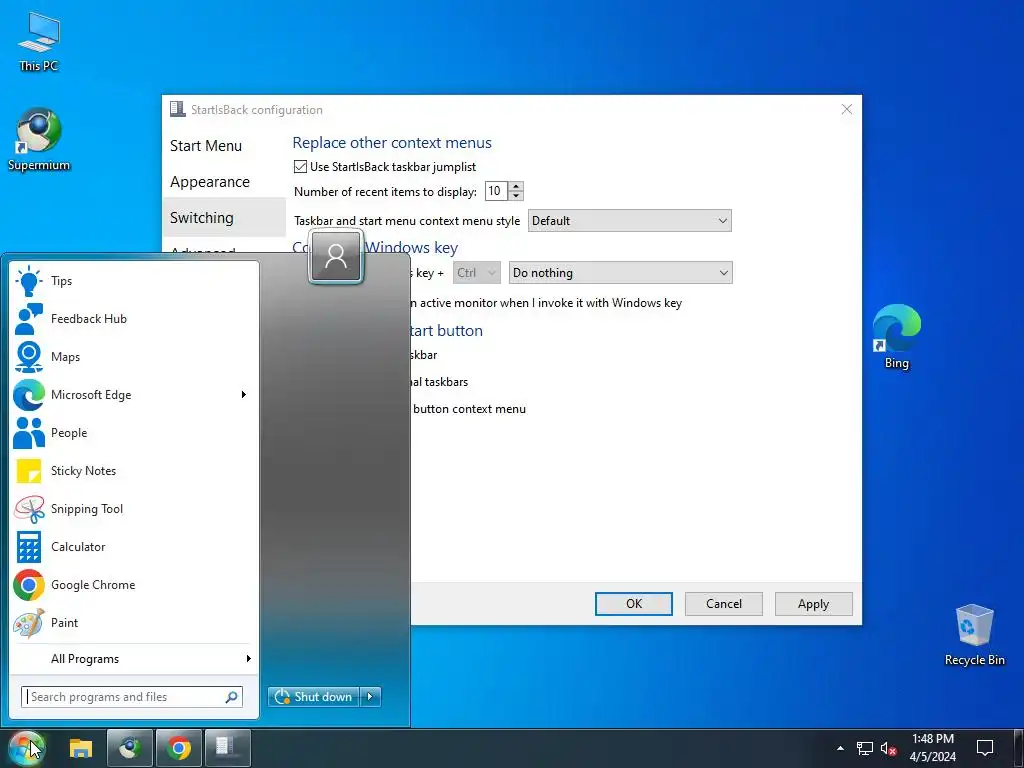The image size is (1024, 768).
Task: Open the Ctrl modifier dropdown
Action: 477,273
